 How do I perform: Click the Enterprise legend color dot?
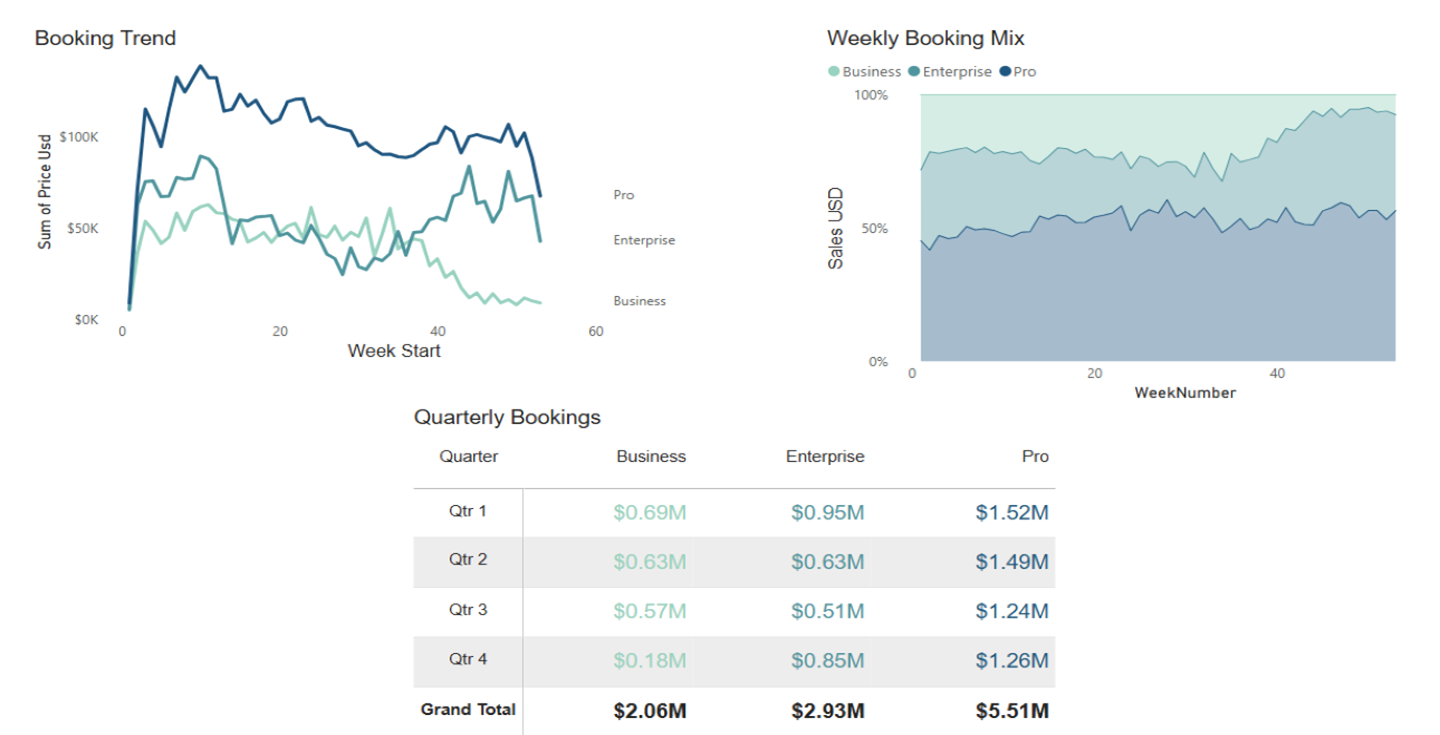pos(914,72)
